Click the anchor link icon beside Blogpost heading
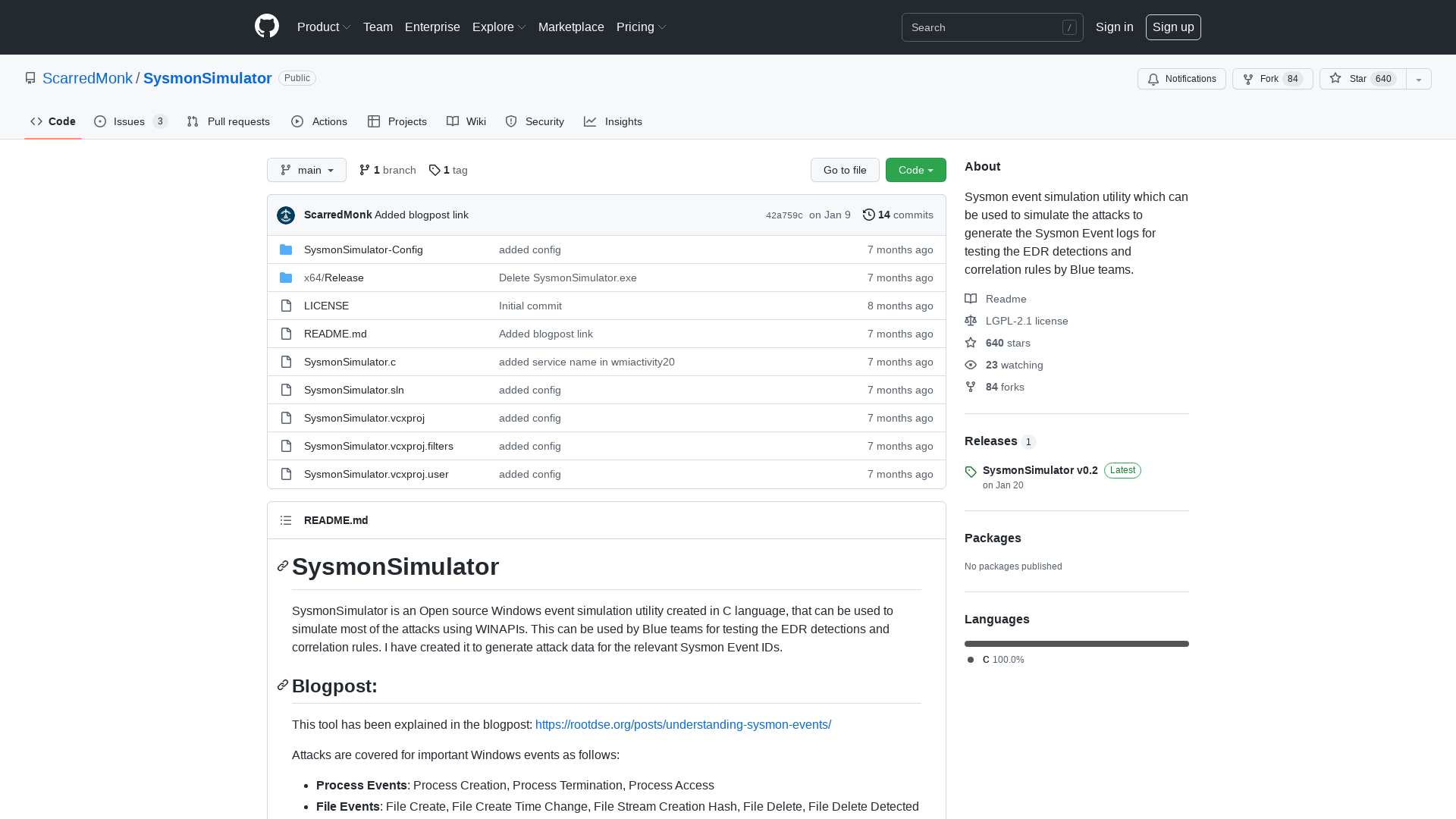This screenshot has width=1456, height=819. click(x=283, y=686)
